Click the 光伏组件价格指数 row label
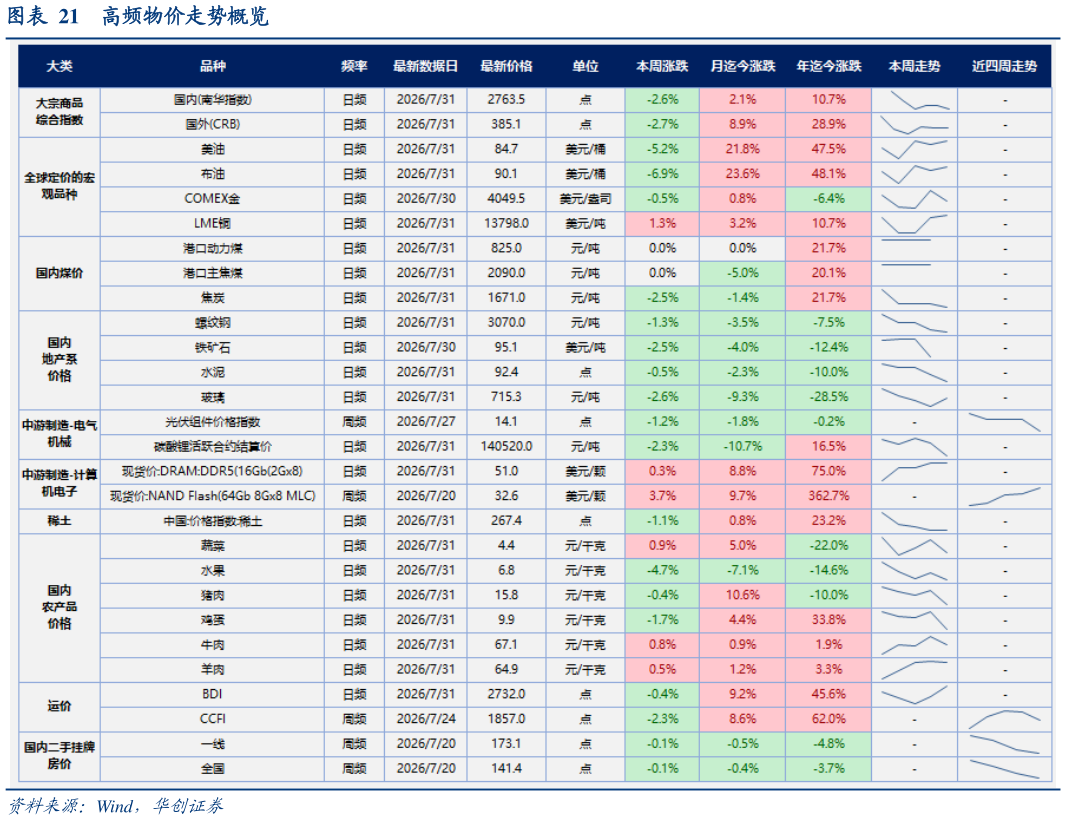Image resolution: width=1066 pixels, height=820 pixels. click(212, 422)
